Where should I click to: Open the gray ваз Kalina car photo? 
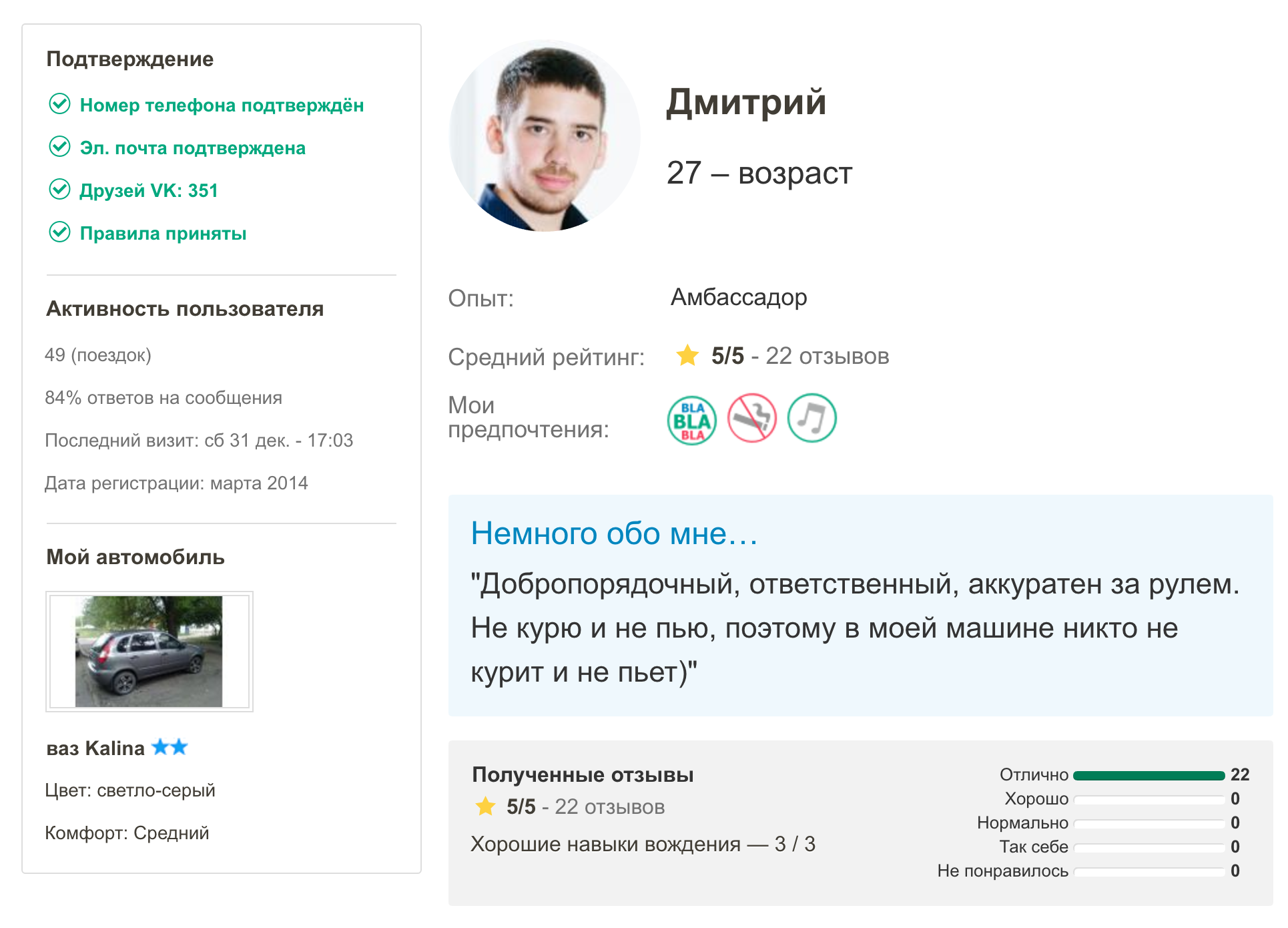149,652
